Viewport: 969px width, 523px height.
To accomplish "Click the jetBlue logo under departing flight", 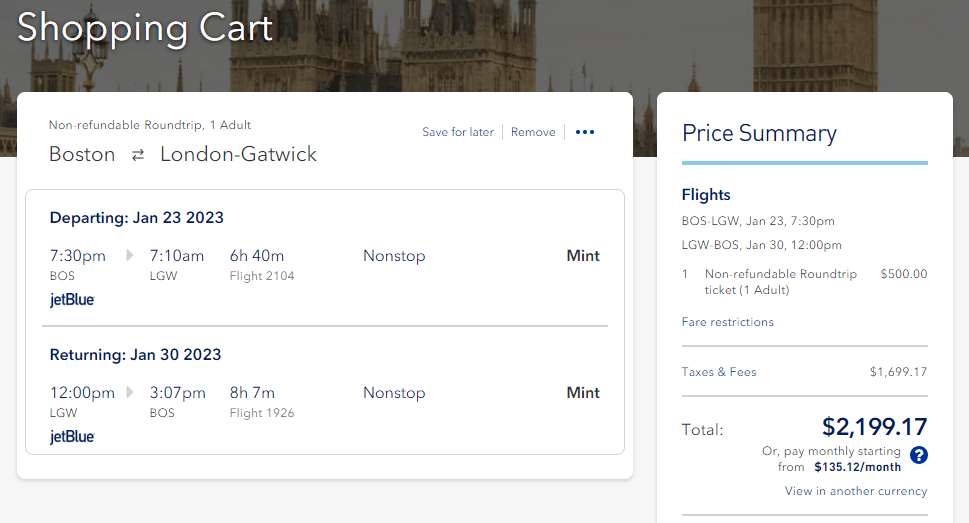I will [x=72, y=299].
